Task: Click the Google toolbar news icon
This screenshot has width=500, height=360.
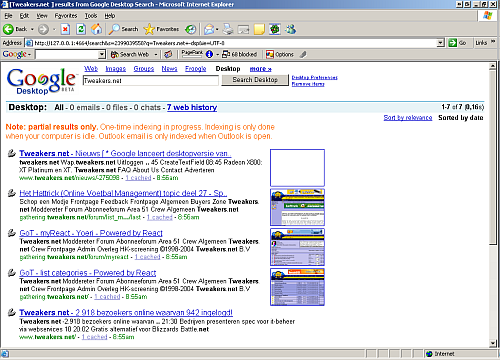Action: click(168, 54)
